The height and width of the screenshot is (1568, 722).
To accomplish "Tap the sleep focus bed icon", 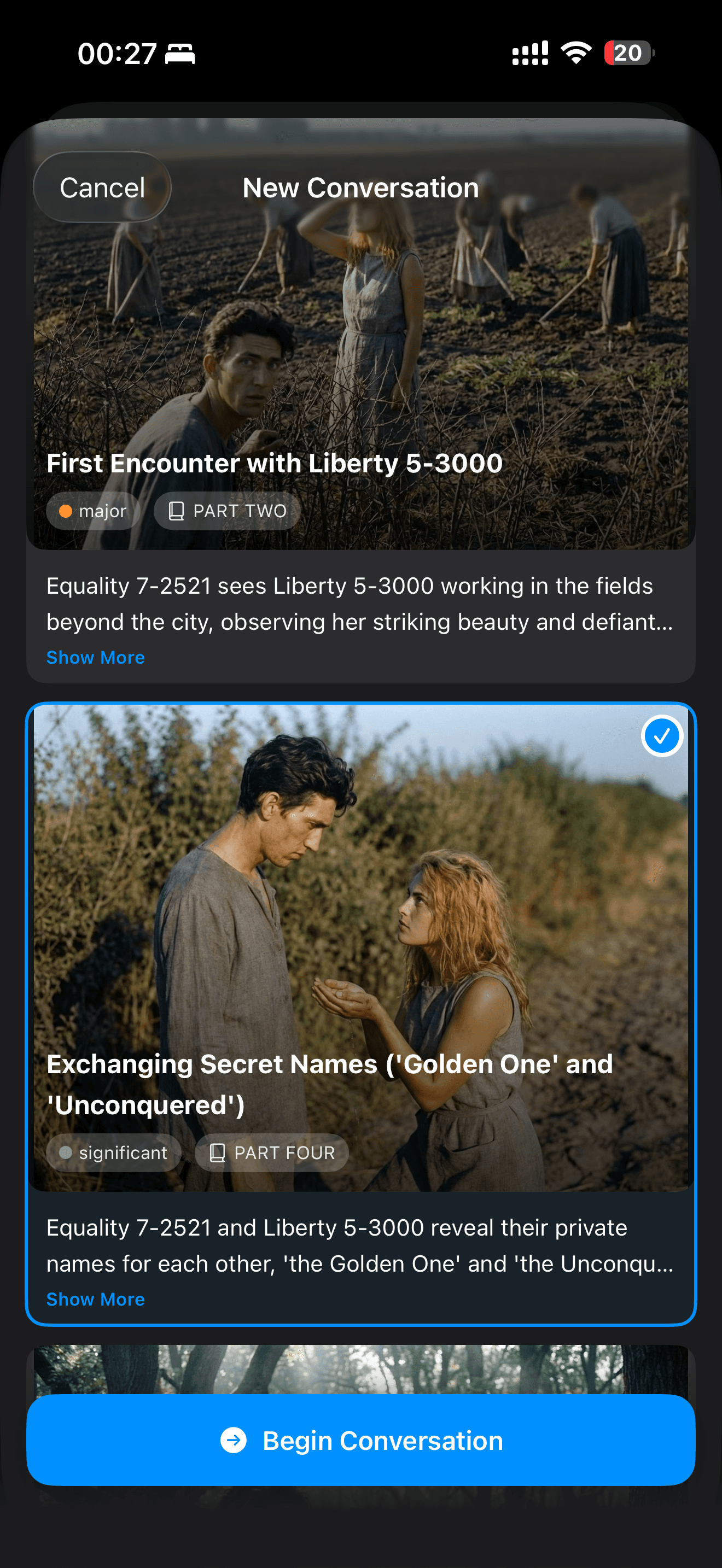I will pos(180,54).
